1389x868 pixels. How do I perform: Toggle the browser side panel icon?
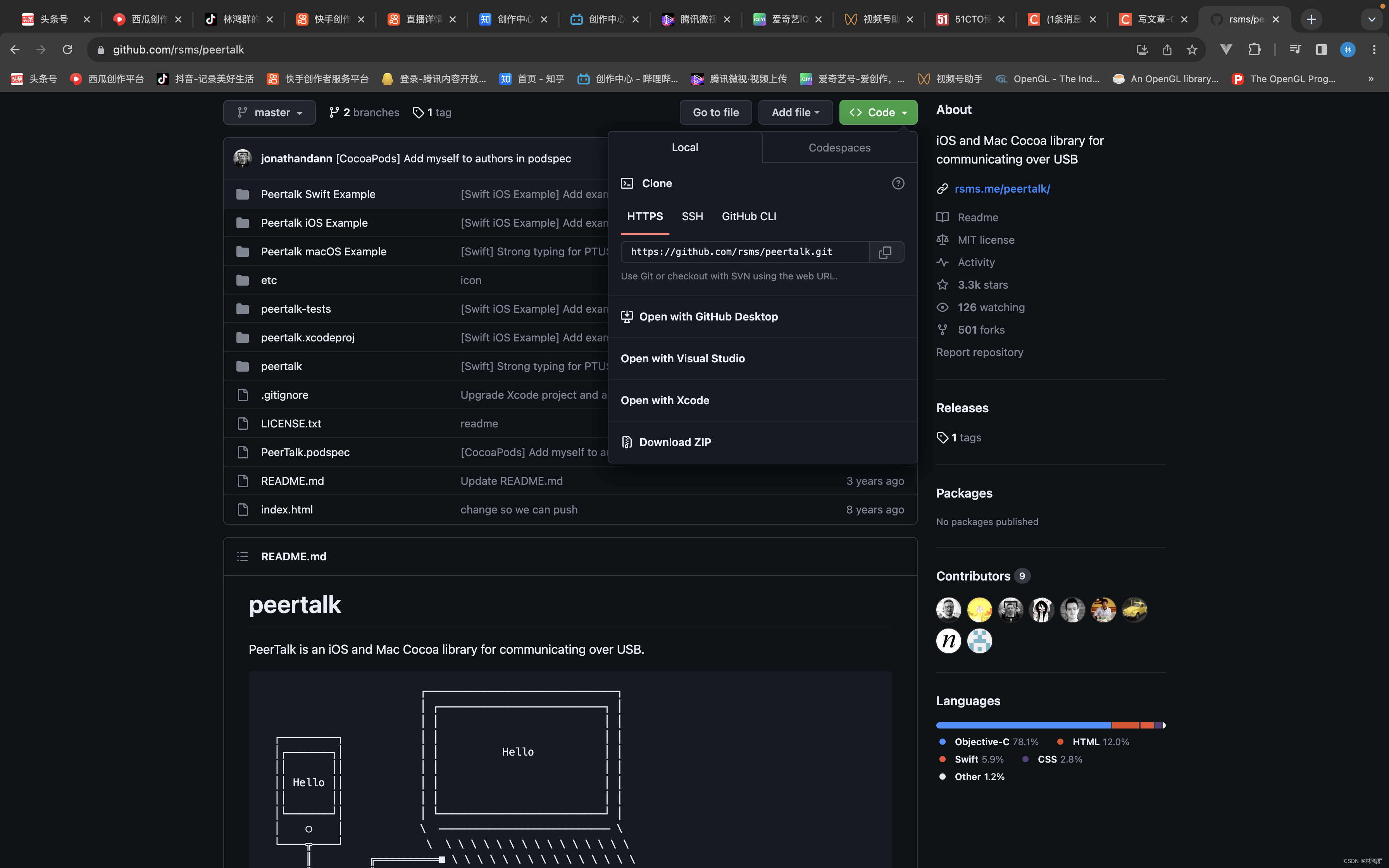[x=1321, y=50]
